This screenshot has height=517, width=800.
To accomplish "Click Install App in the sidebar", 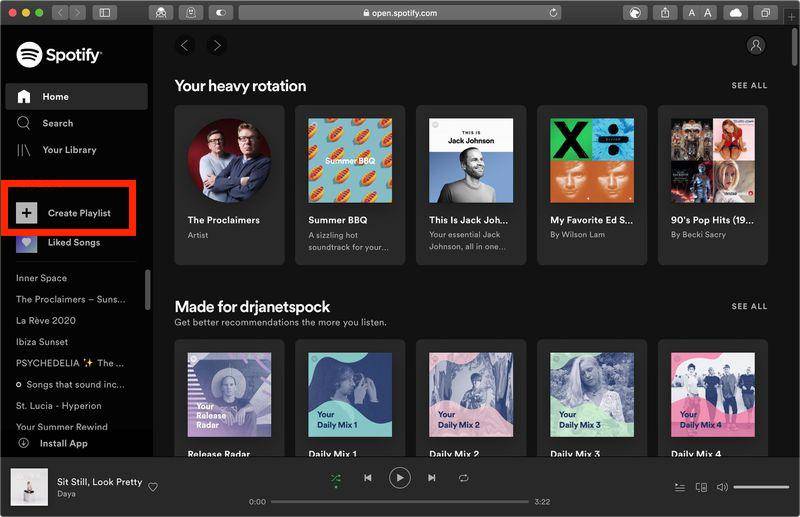I will (63, 443).
